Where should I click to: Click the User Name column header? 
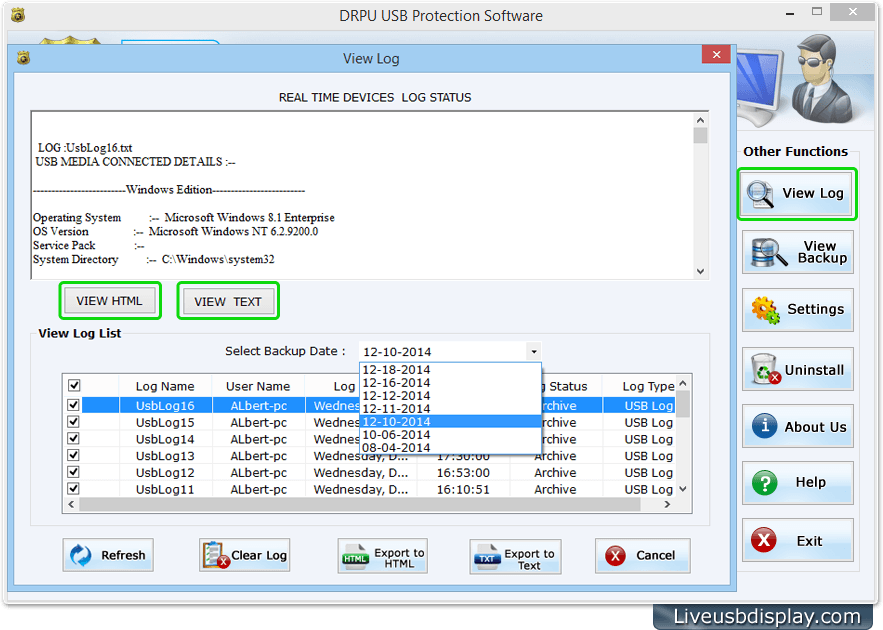coord(258,386)
